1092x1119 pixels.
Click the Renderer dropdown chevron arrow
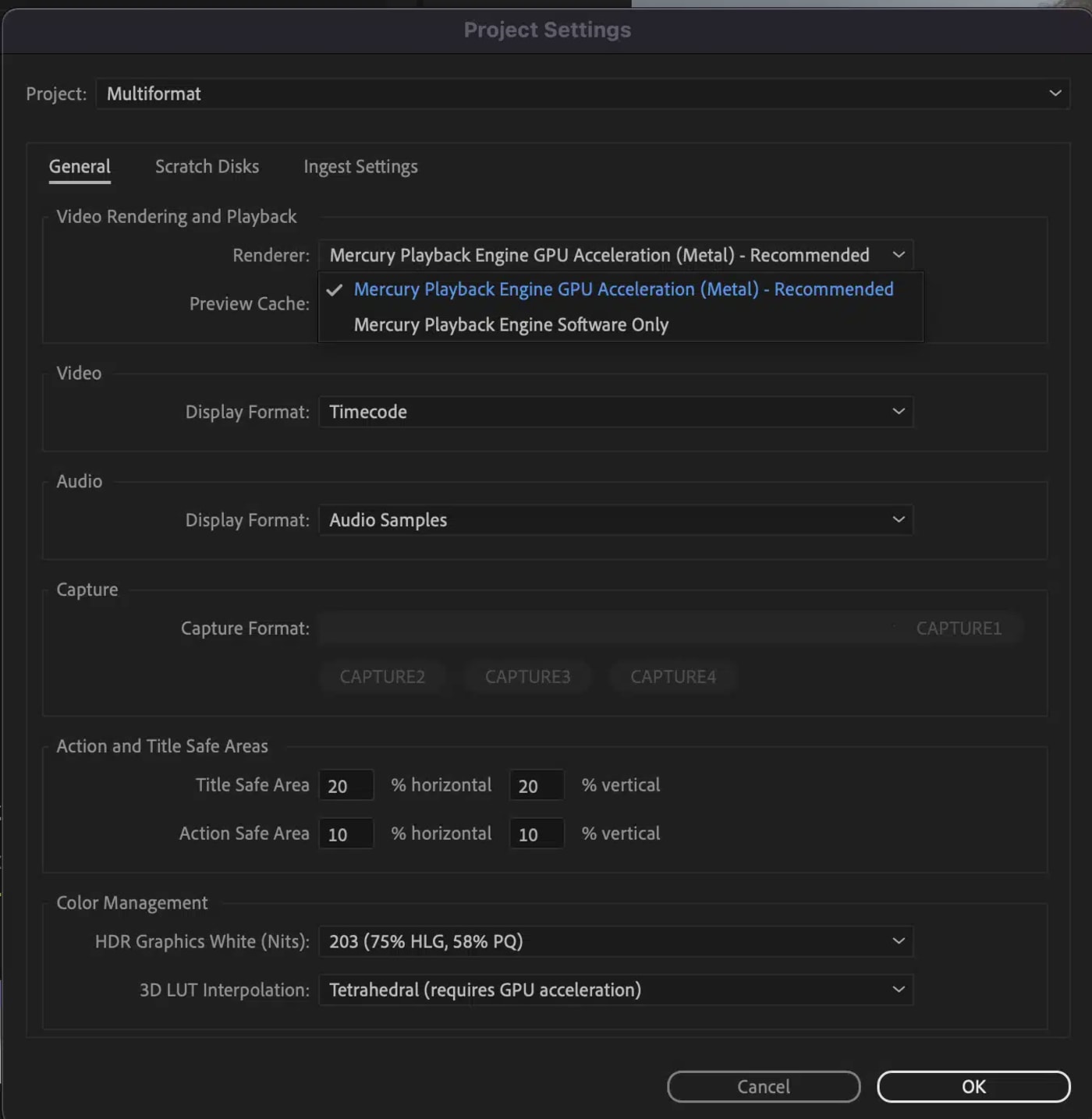click(899, 255)
